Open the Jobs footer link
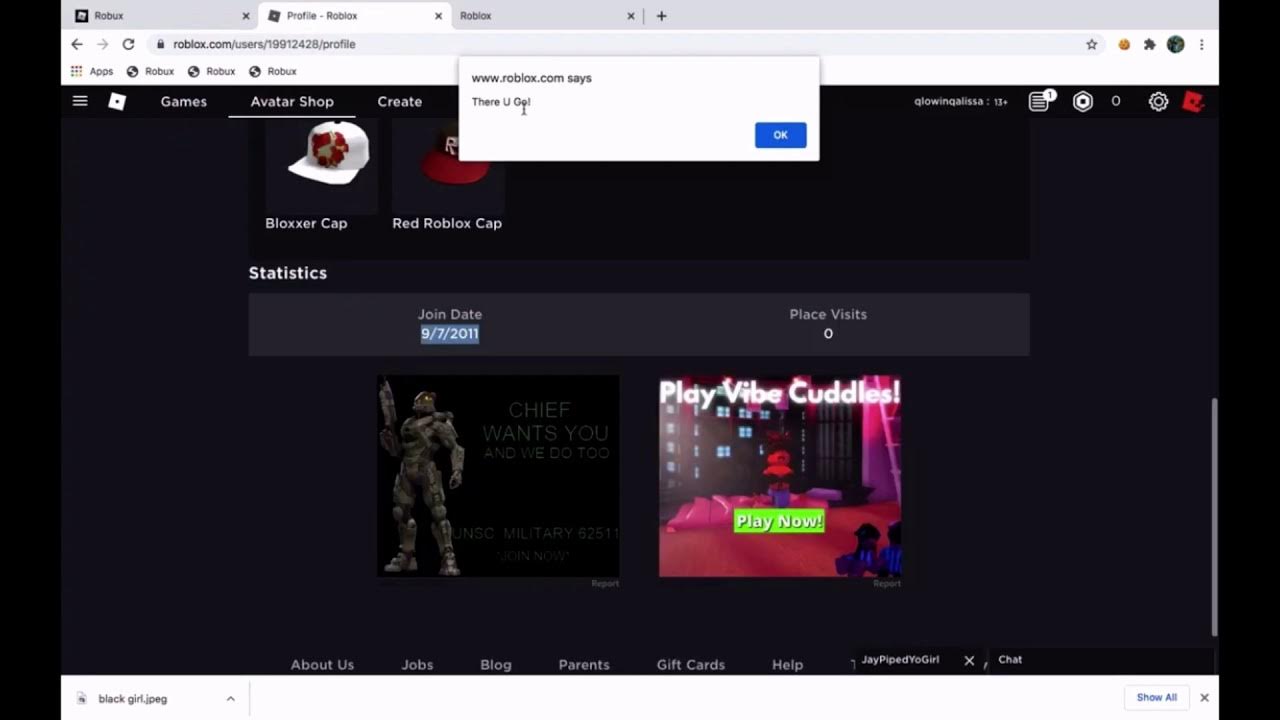Screen dimensions: 1280x720 click(x=417, y=665)
